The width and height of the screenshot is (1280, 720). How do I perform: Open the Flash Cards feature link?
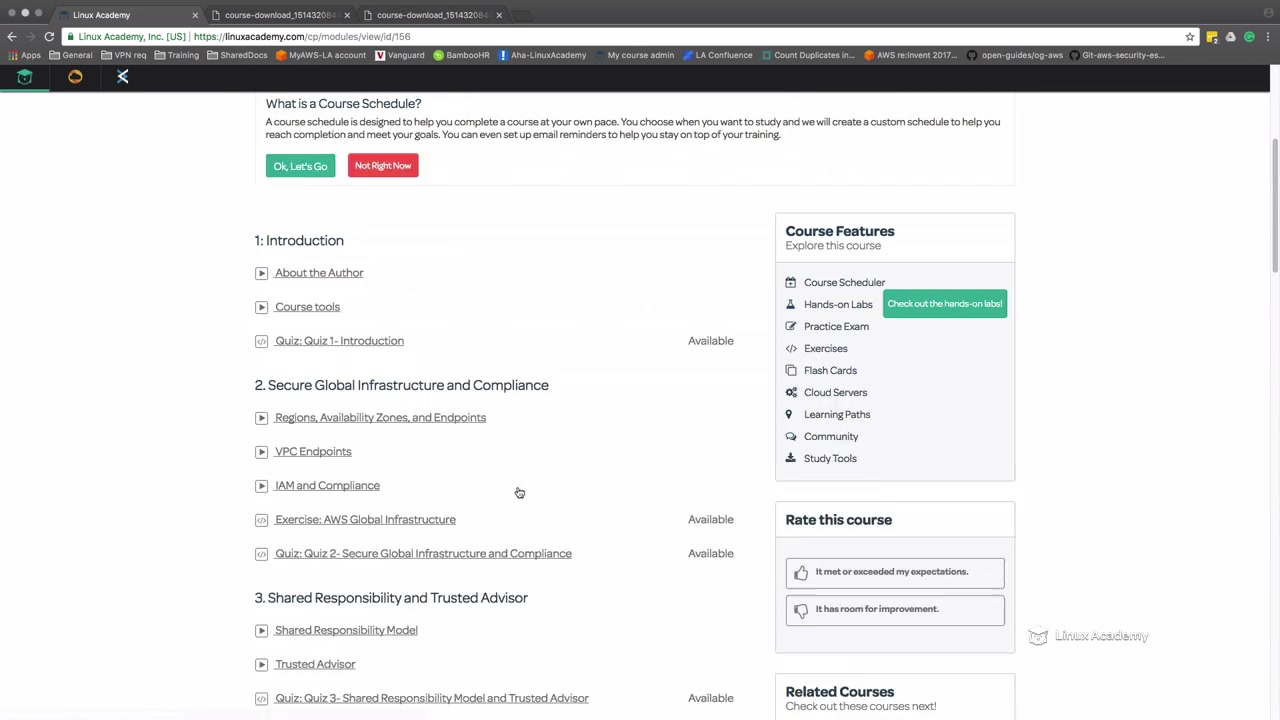coord(830,371)
